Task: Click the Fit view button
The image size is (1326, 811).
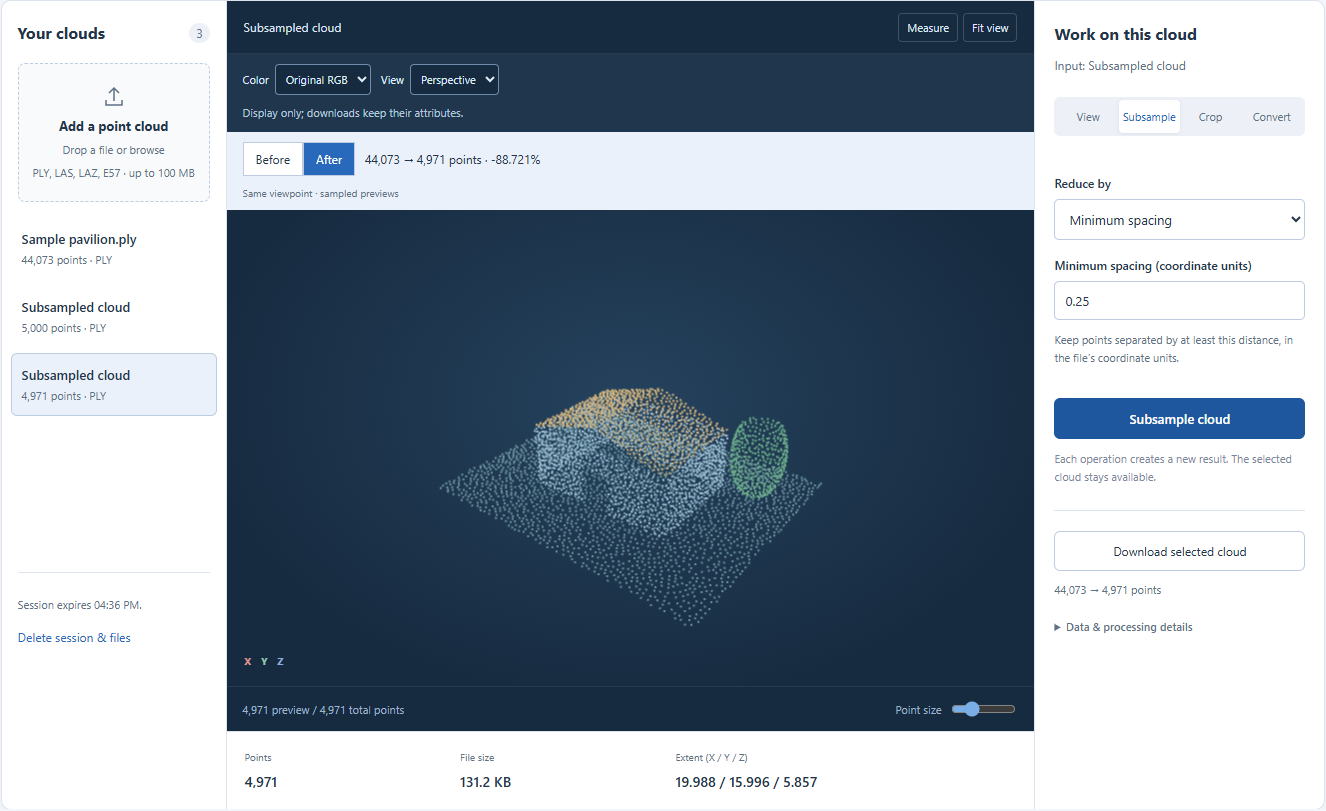Action: 990,28
